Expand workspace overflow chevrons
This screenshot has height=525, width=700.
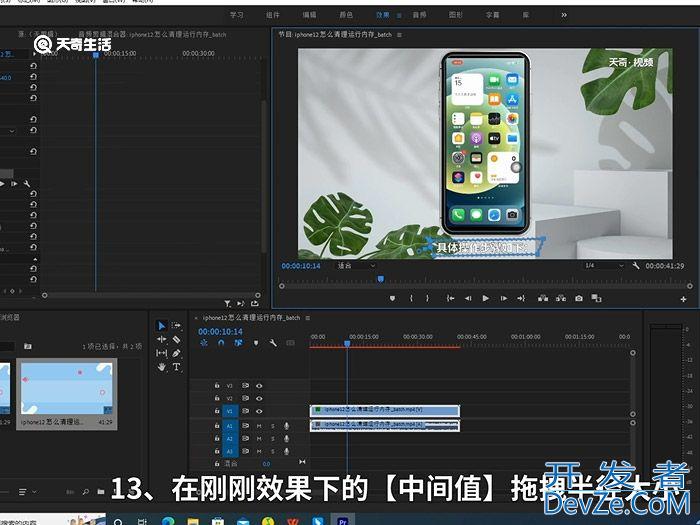[x=564, y=15]
